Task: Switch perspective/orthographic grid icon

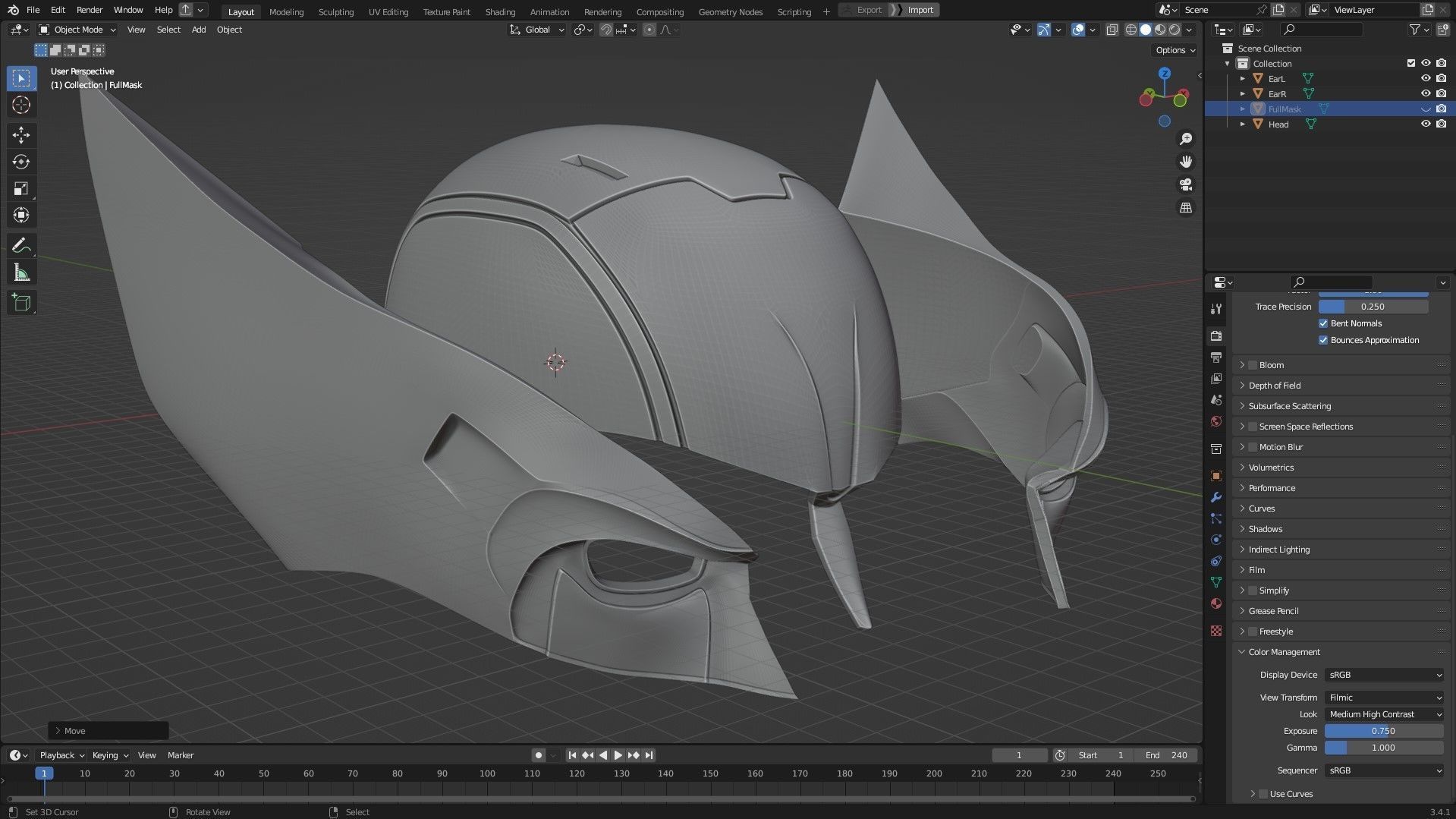Action: pyautogui.click(x=1185, y=207)
